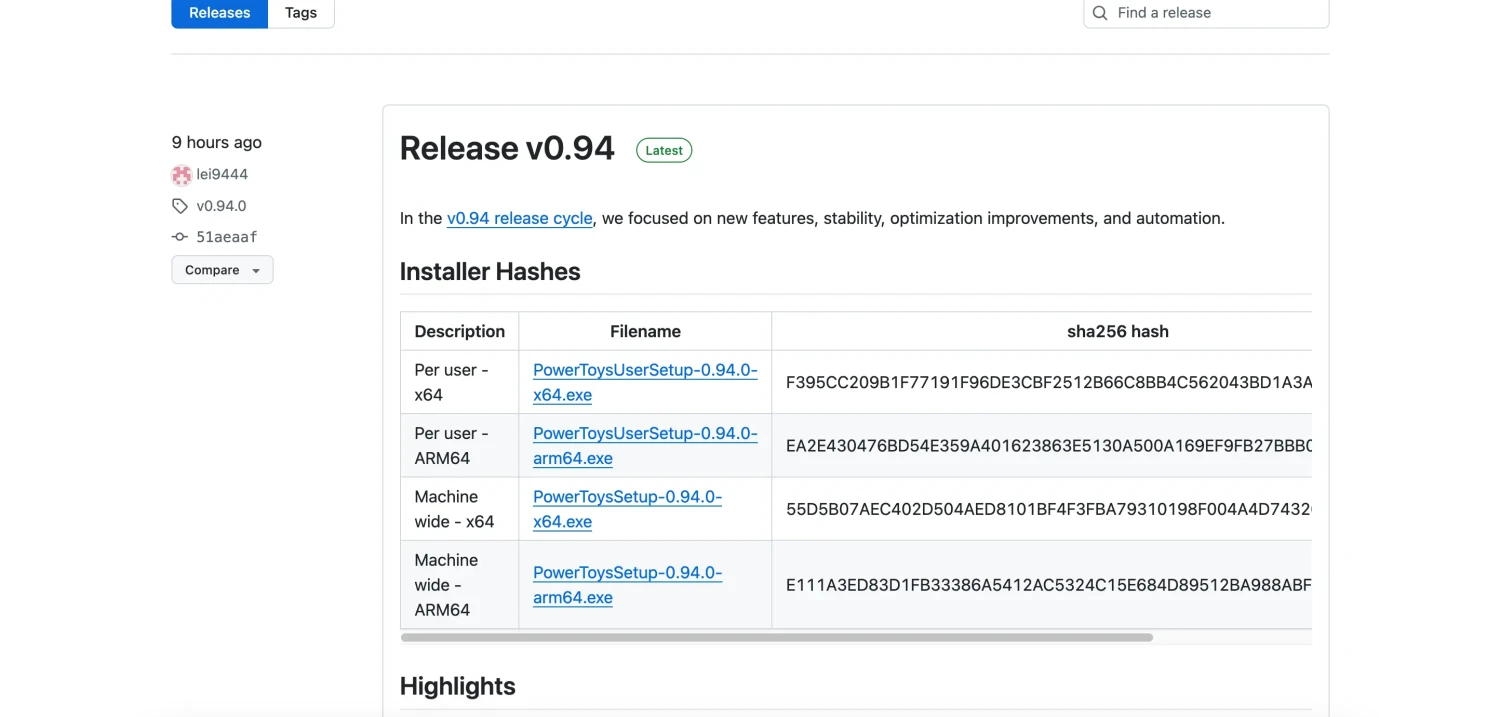This screenshot has width=1500, height=717.
Task: Click the 'Installer Hashes' heading
Action: point(490,272)
